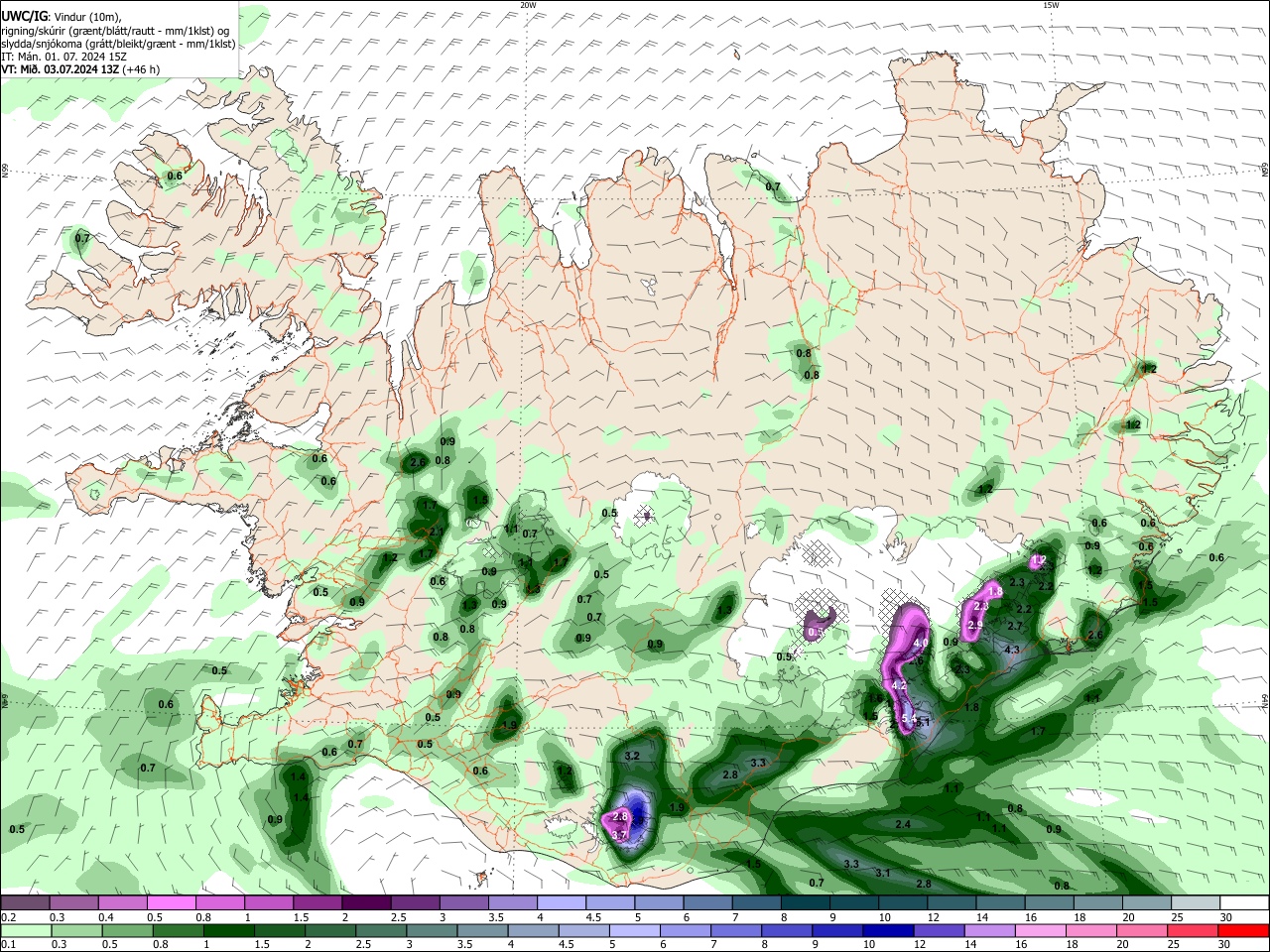Click the '3.1' value over the southern sea

pos(883,873)
